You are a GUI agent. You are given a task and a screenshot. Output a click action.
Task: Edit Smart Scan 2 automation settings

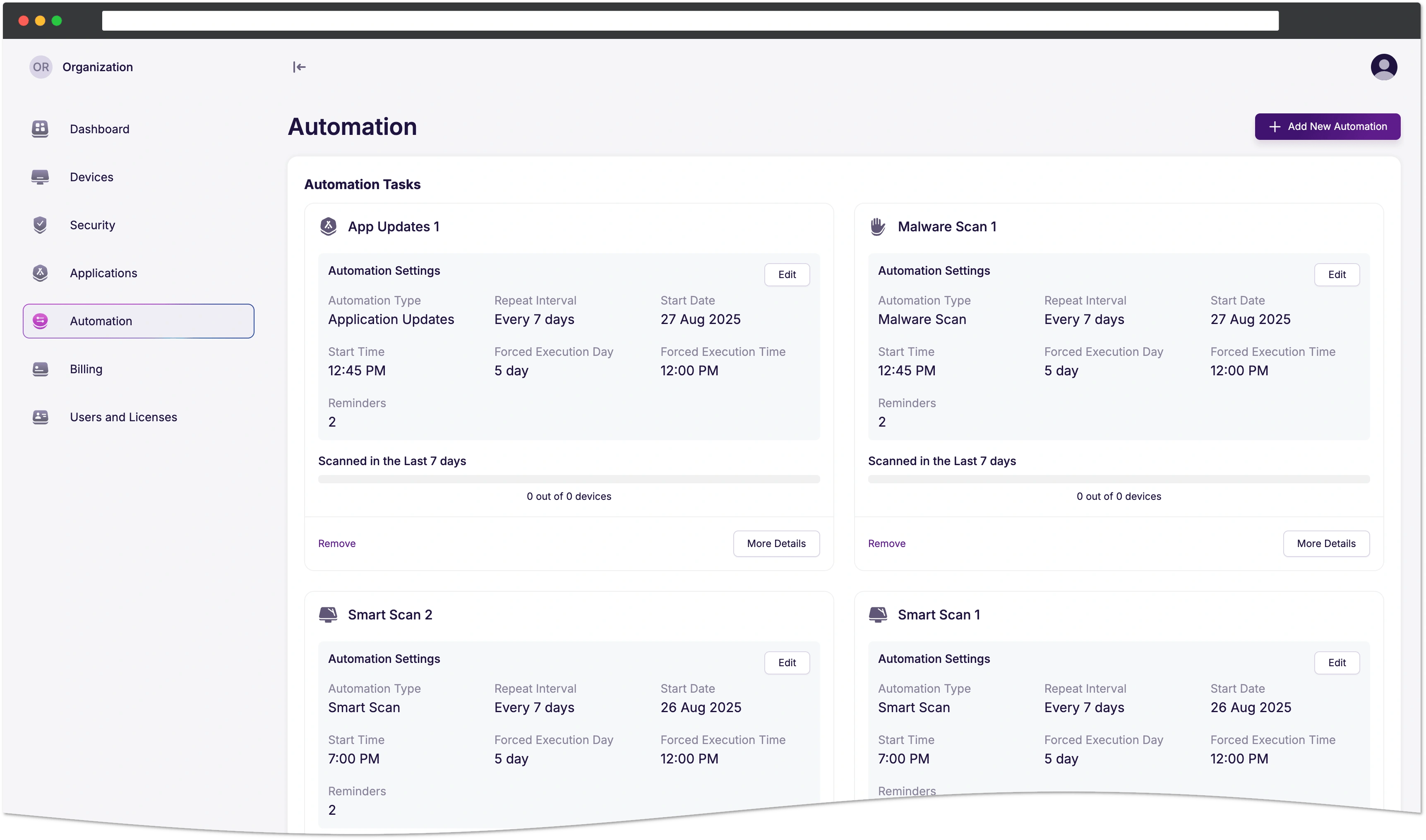[x=786, y=663]
